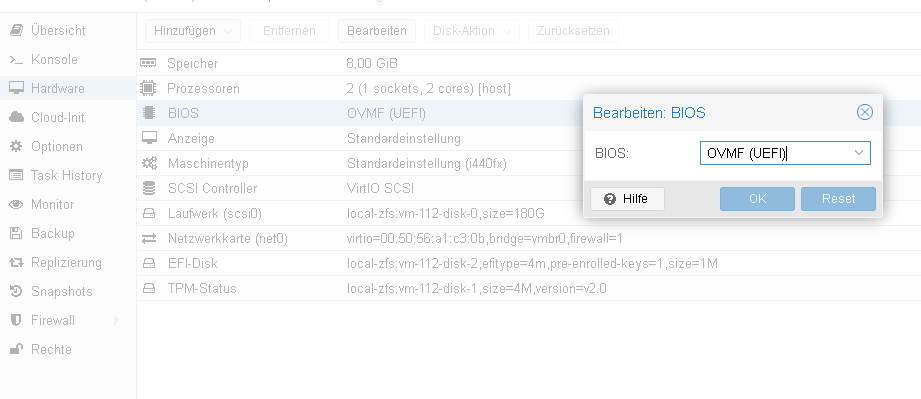The image size is (921, 399).
Task: Switch to the Task History section
Action: point(68,175)
